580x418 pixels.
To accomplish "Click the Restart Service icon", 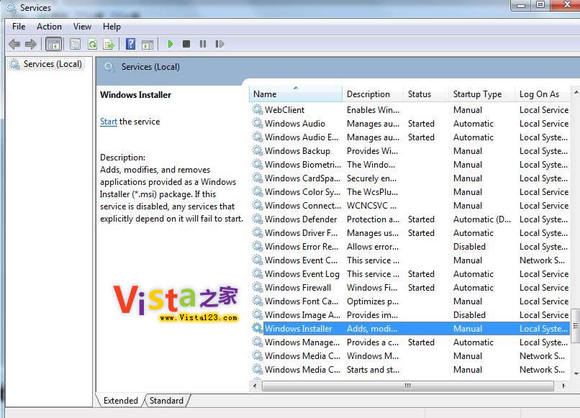I will [x=220, y=44].
